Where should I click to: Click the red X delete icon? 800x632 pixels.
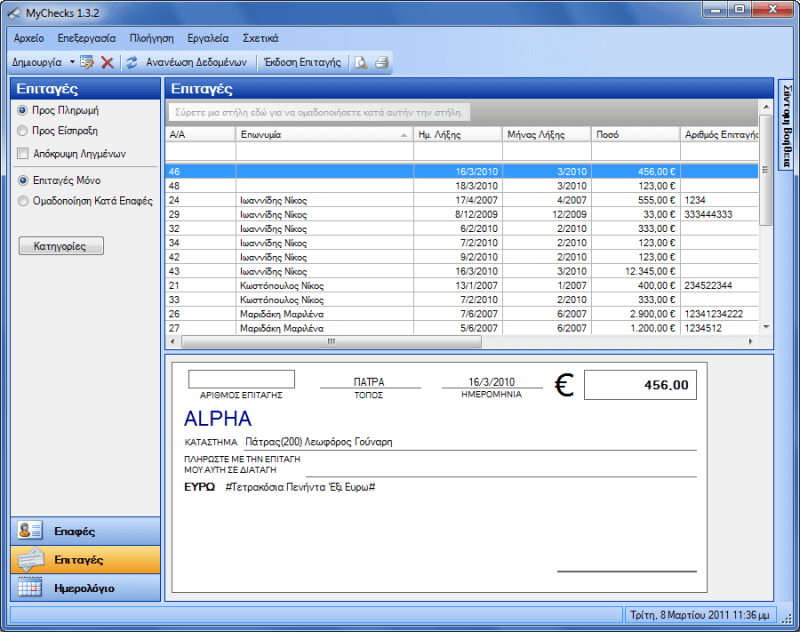click(x=107, y=62)
